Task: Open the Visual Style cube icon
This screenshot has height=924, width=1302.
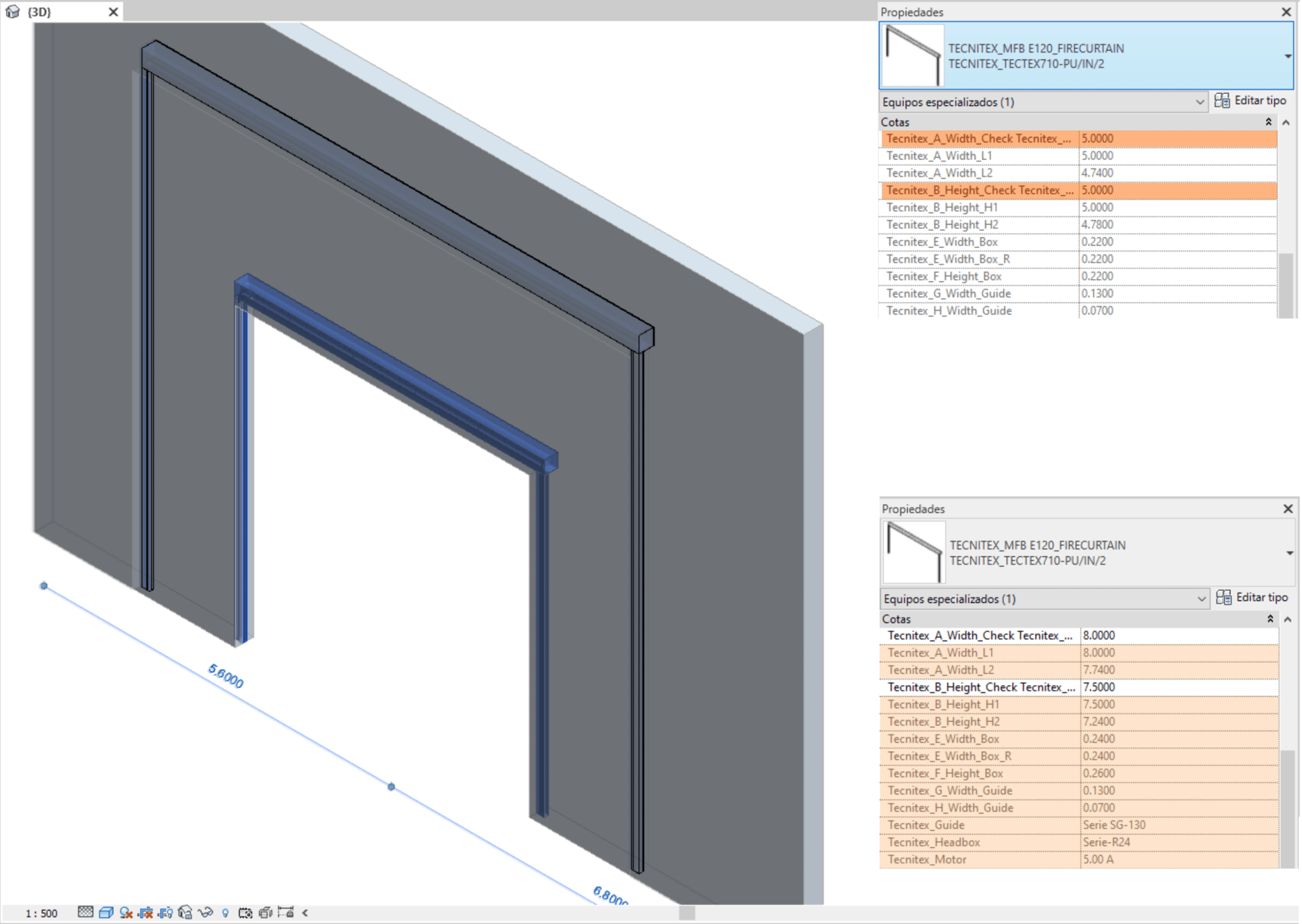Action: click(x=106, y=913)
